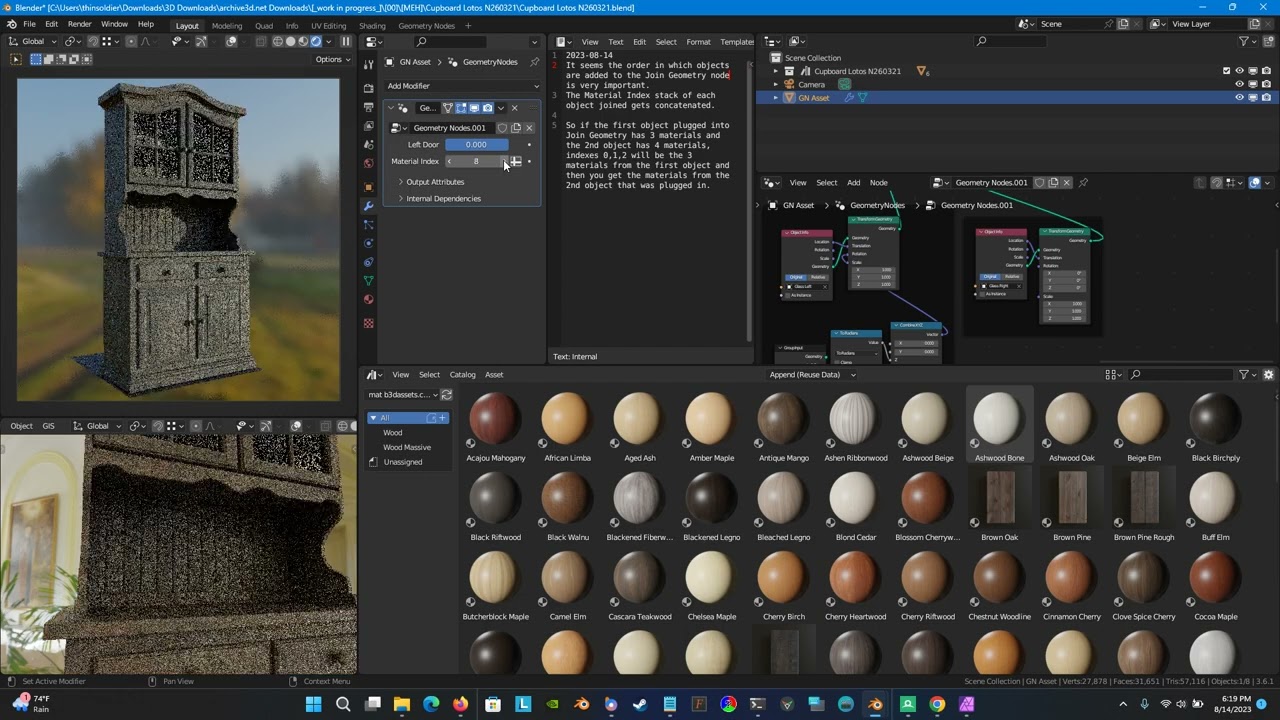Open the Shading workspace tab
Viewport: 1280px width, 720px height.
[372, 25]
